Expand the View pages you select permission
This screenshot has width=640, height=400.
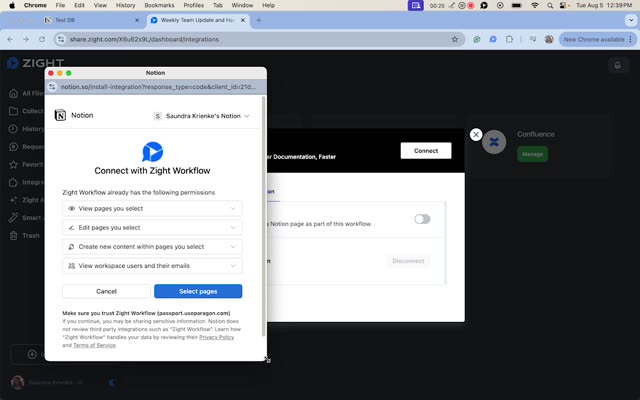click(152, 209)
